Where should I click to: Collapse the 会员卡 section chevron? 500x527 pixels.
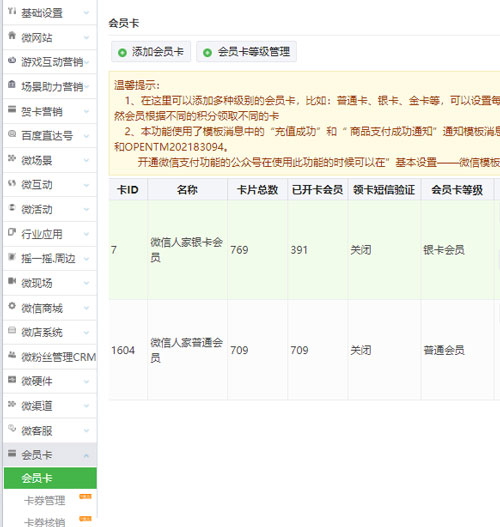86,455
